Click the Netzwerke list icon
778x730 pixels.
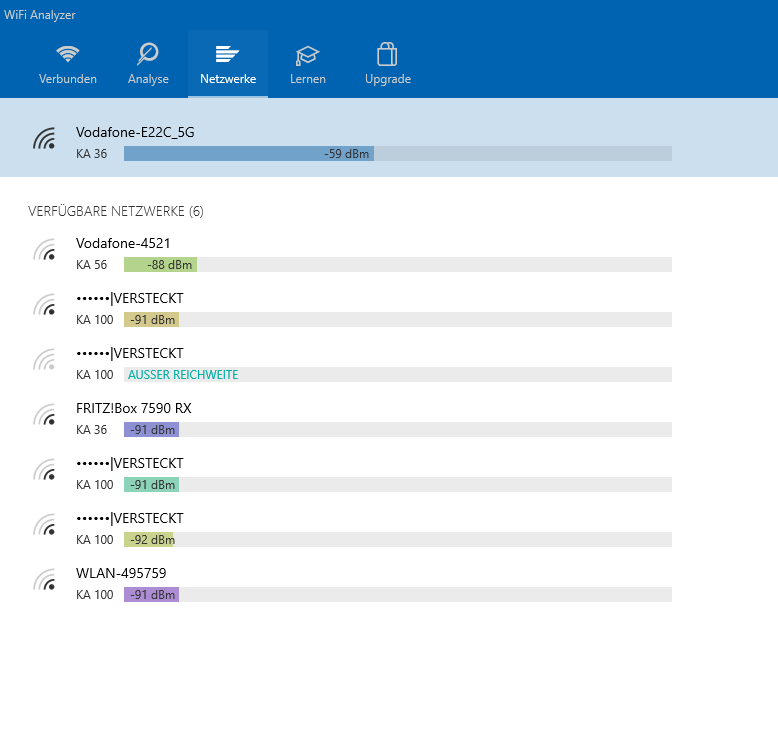227,54
